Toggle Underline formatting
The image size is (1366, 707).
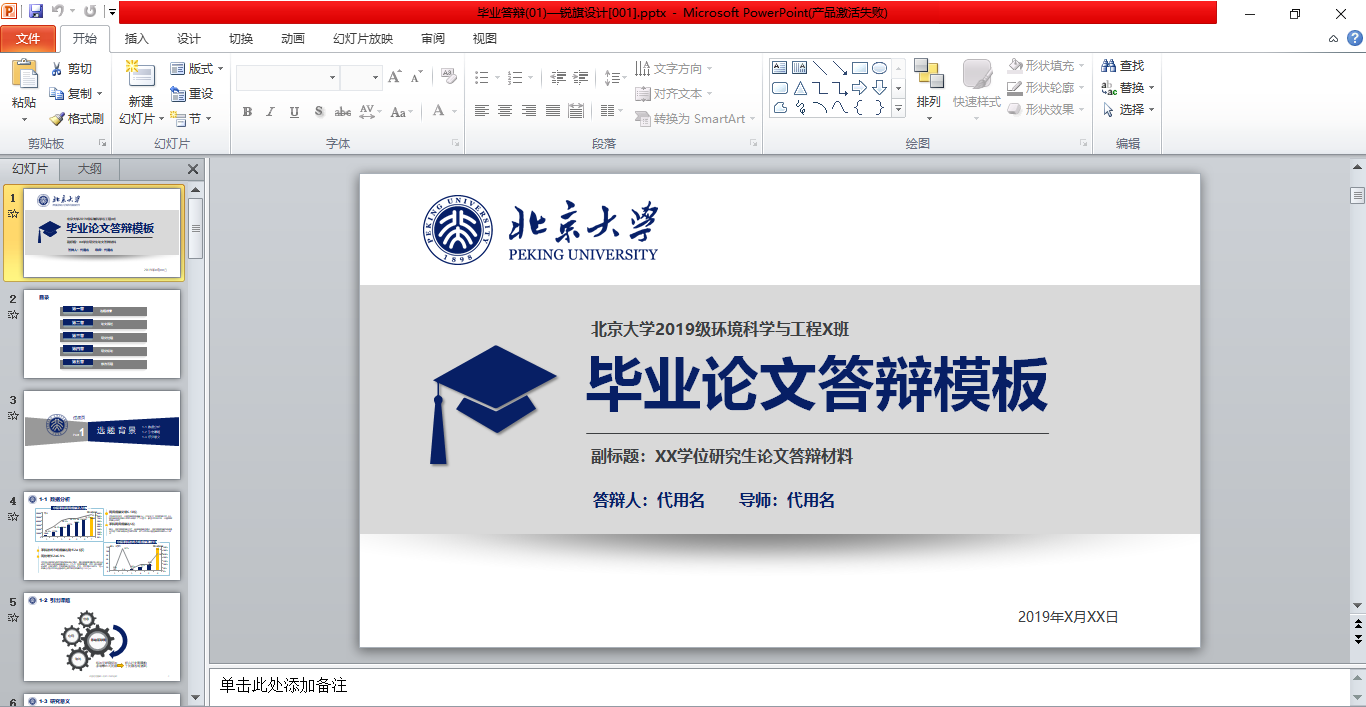pyautogui.click(x=294, y=112)
